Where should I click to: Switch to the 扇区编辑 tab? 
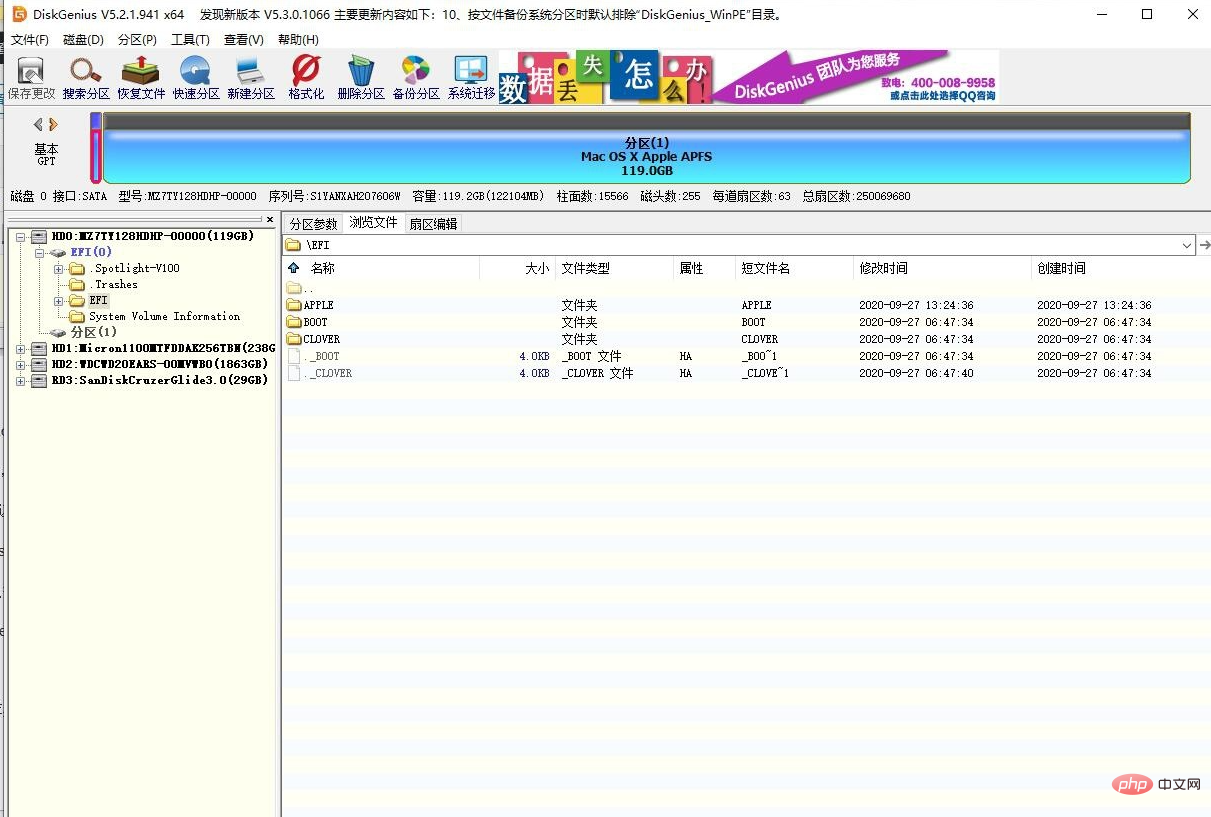pyautogui.click(x=433, y=224)
